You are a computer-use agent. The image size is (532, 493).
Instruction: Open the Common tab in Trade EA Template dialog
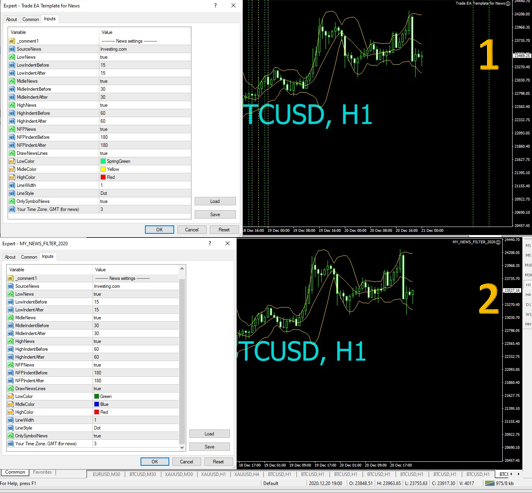(x=31, y=19)
